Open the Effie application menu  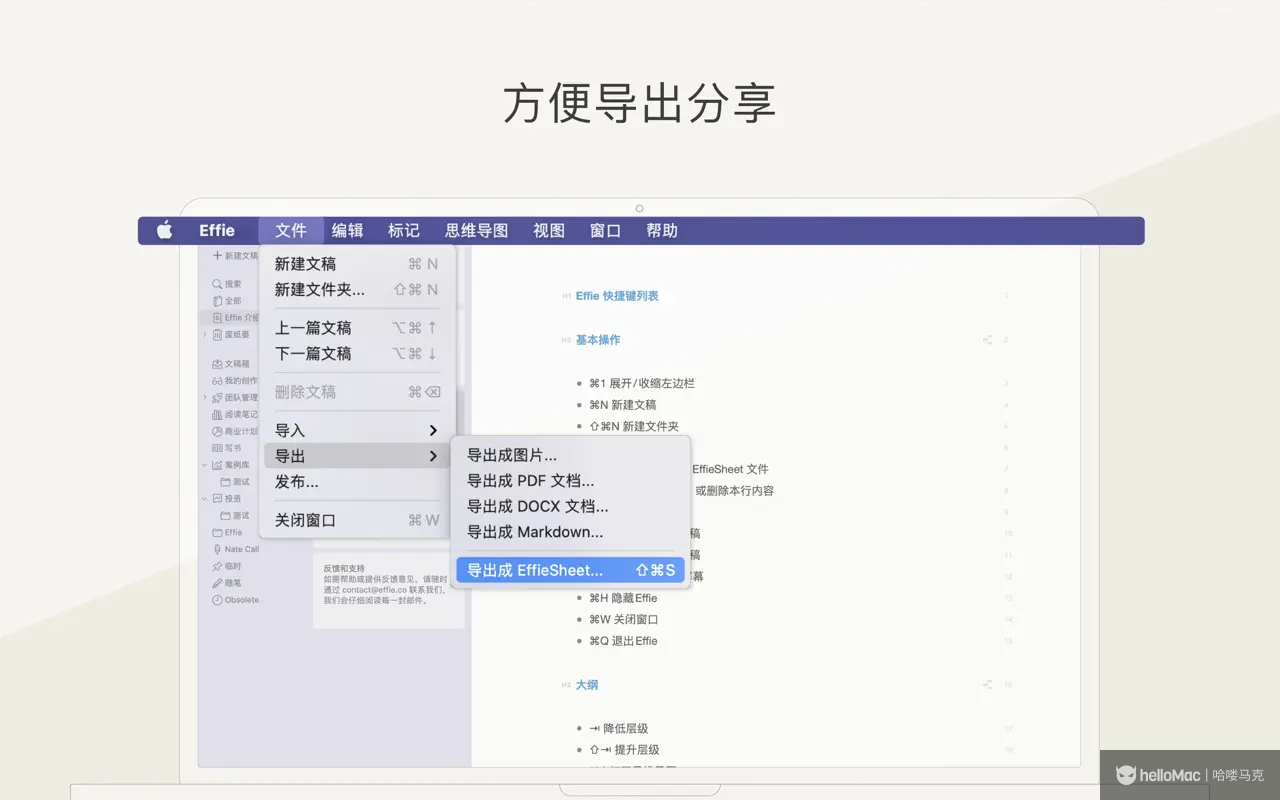click(217, 231)
